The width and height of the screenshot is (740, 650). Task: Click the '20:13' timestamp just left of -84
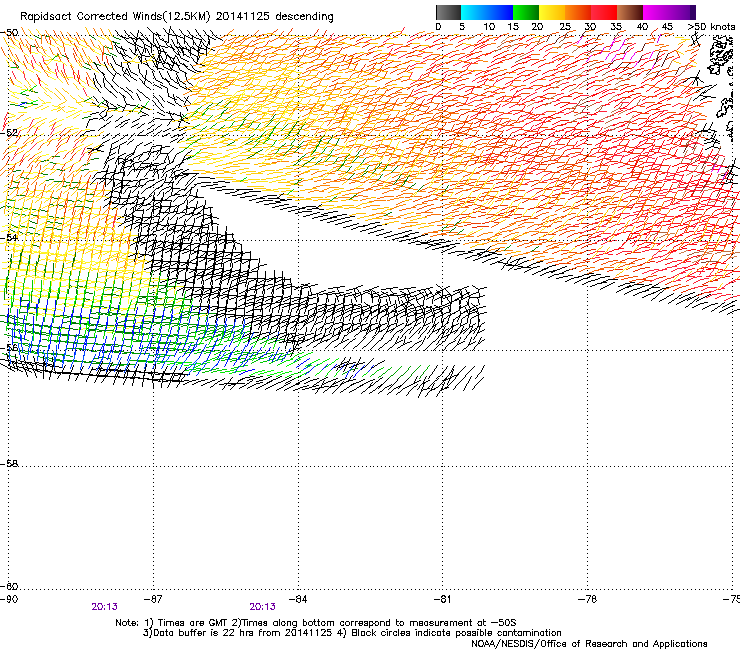click(x=262, y=607)
